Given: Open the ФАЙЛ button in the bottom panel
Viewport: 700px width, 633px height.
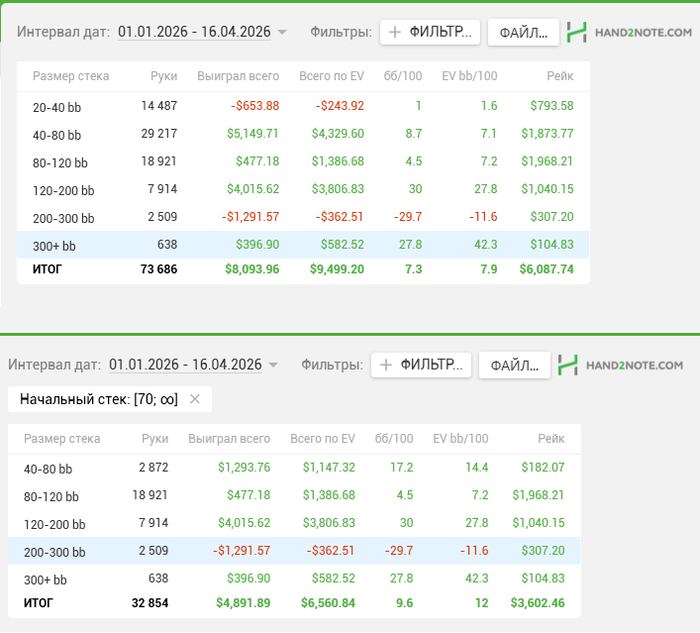Looking at the screenshot, I should (514, 366).
